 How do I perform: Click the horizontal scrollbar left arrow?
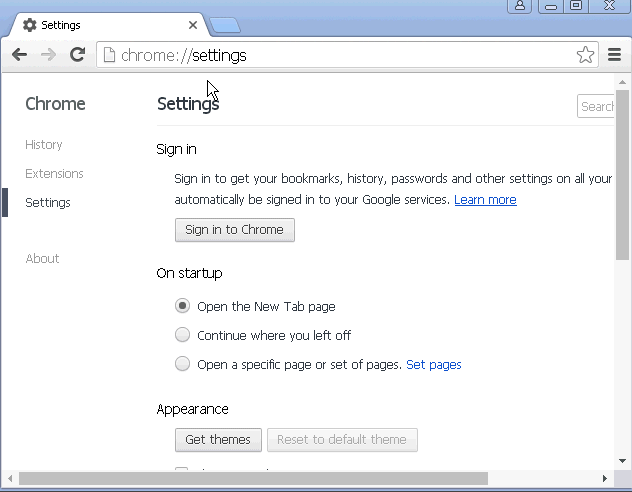[10, 478]
